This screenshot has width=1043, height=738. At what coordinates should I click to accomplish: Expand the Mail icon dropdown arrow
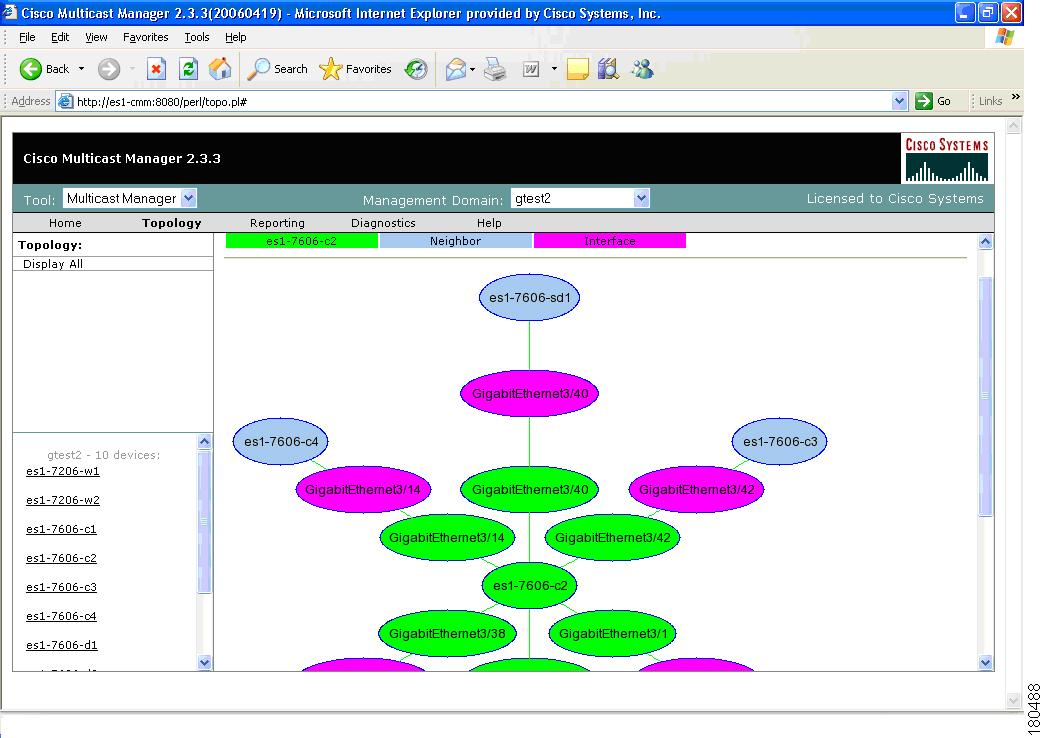pyautogui.click(x=472, y=69)
